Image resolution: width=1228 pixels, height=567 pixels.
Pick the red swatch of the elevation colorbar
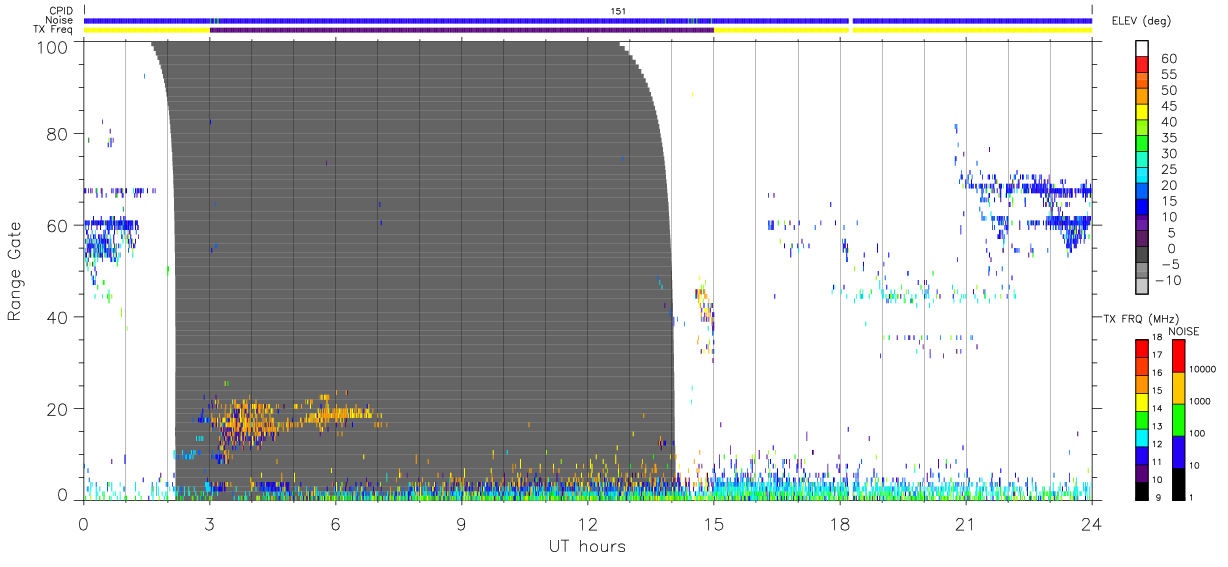[x=1141, y=66]
